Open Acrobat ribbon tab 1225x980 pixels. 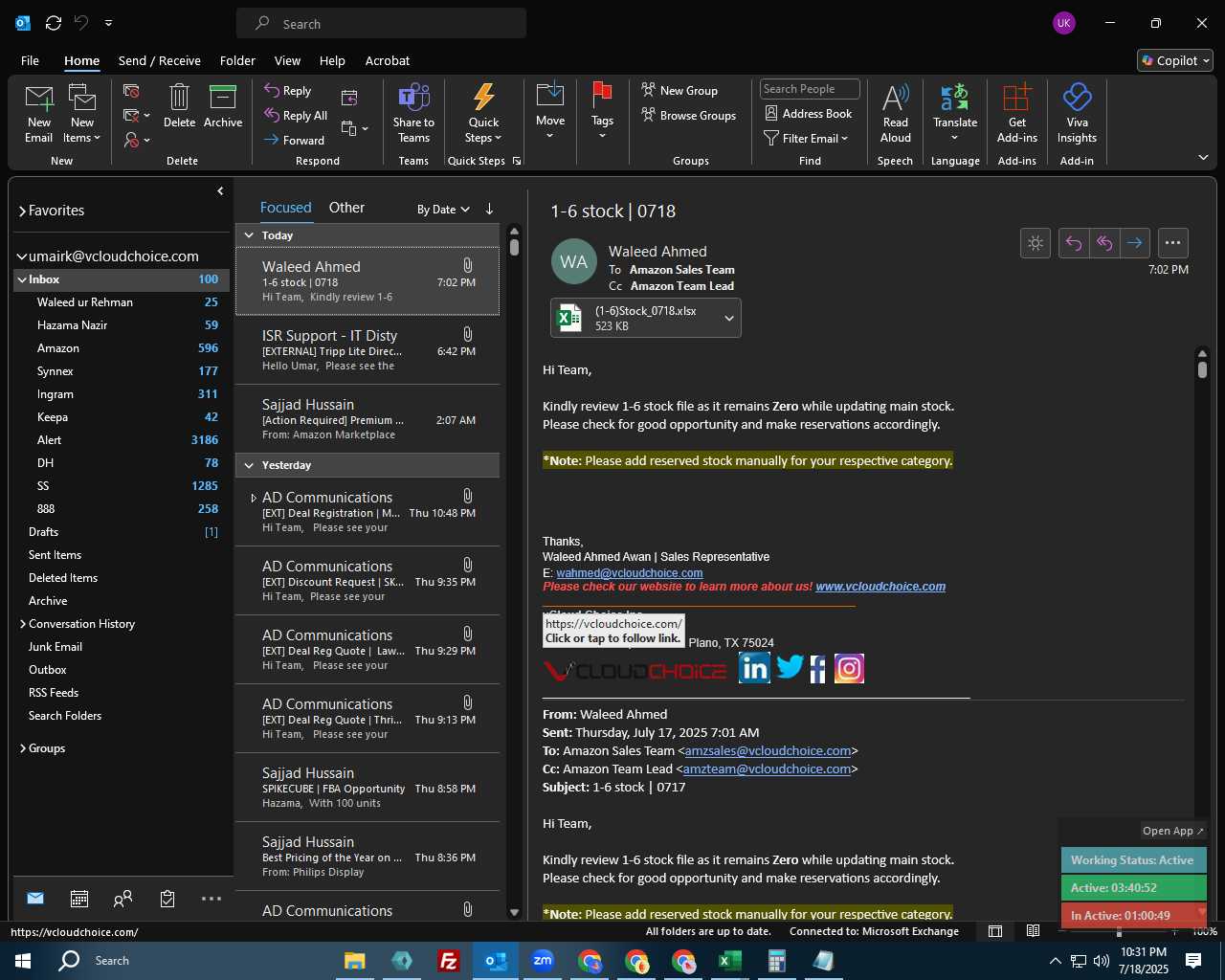click(x=388, y=60)
